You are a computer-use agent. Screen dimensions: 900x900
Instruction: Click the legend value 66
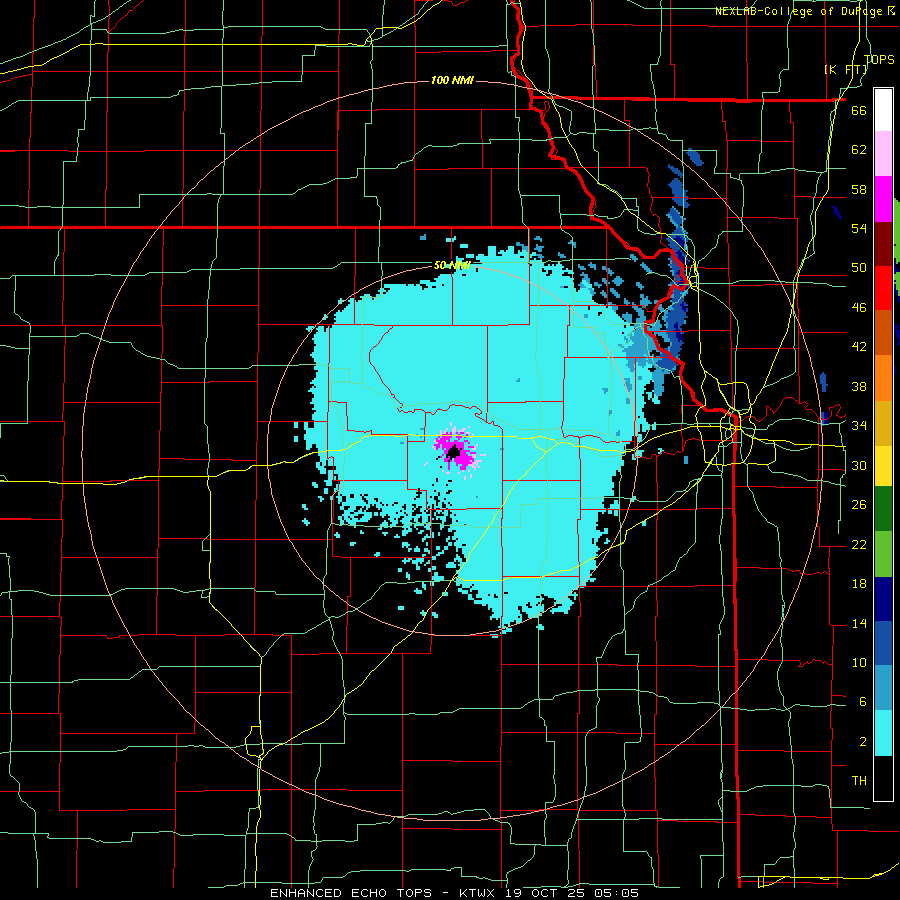[859, 110]
